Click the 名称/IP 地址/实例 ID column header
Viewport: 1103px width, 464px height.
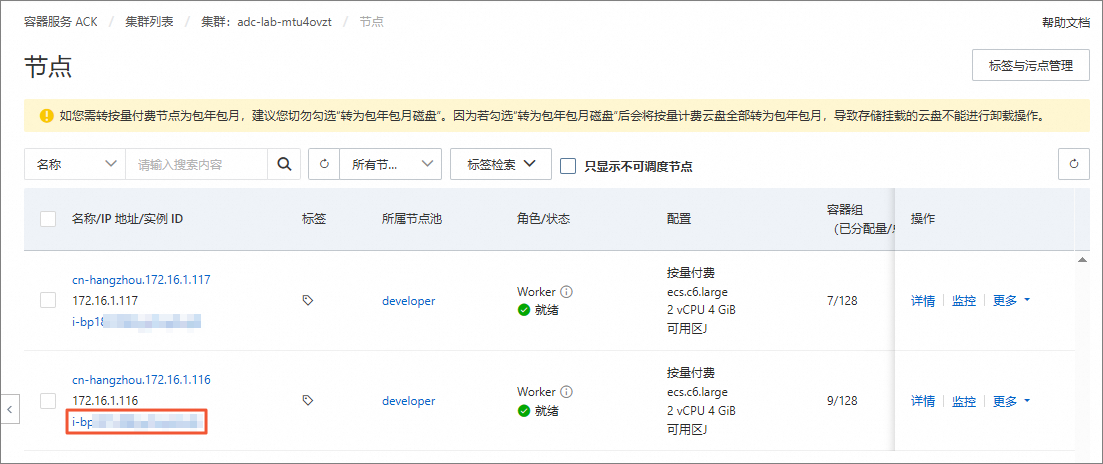click(x=127, y=219)
